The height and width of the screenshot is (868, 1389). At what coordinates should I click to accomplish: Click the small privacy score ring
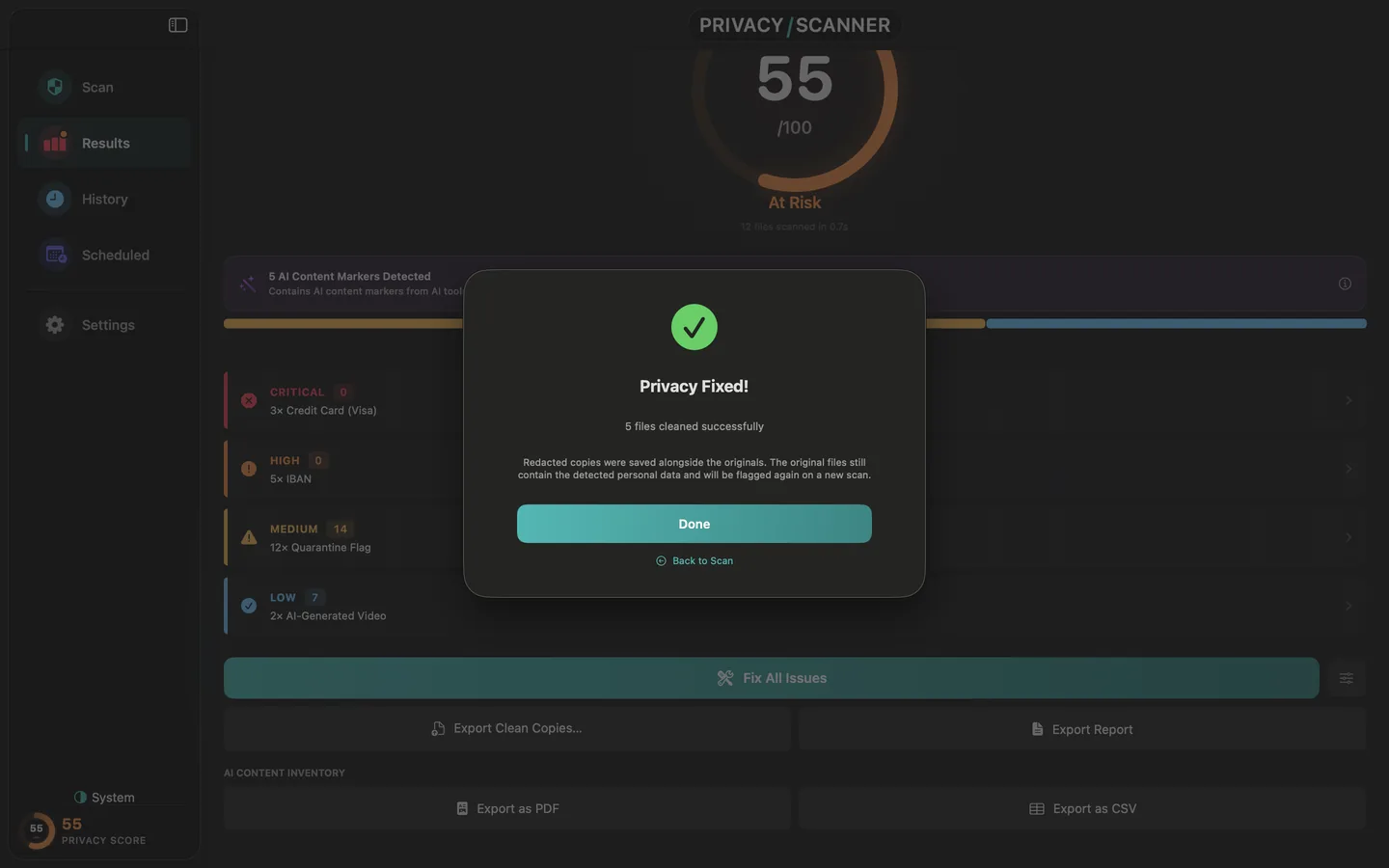37,829
